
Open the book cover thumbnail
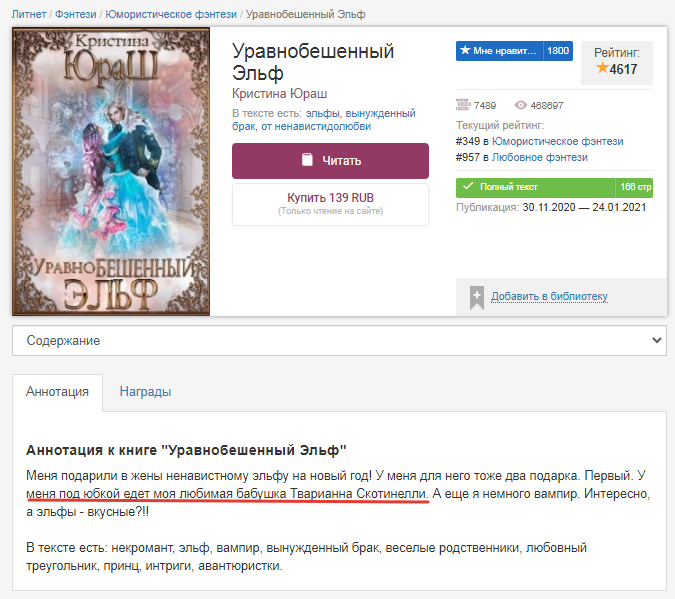[111, 171]
